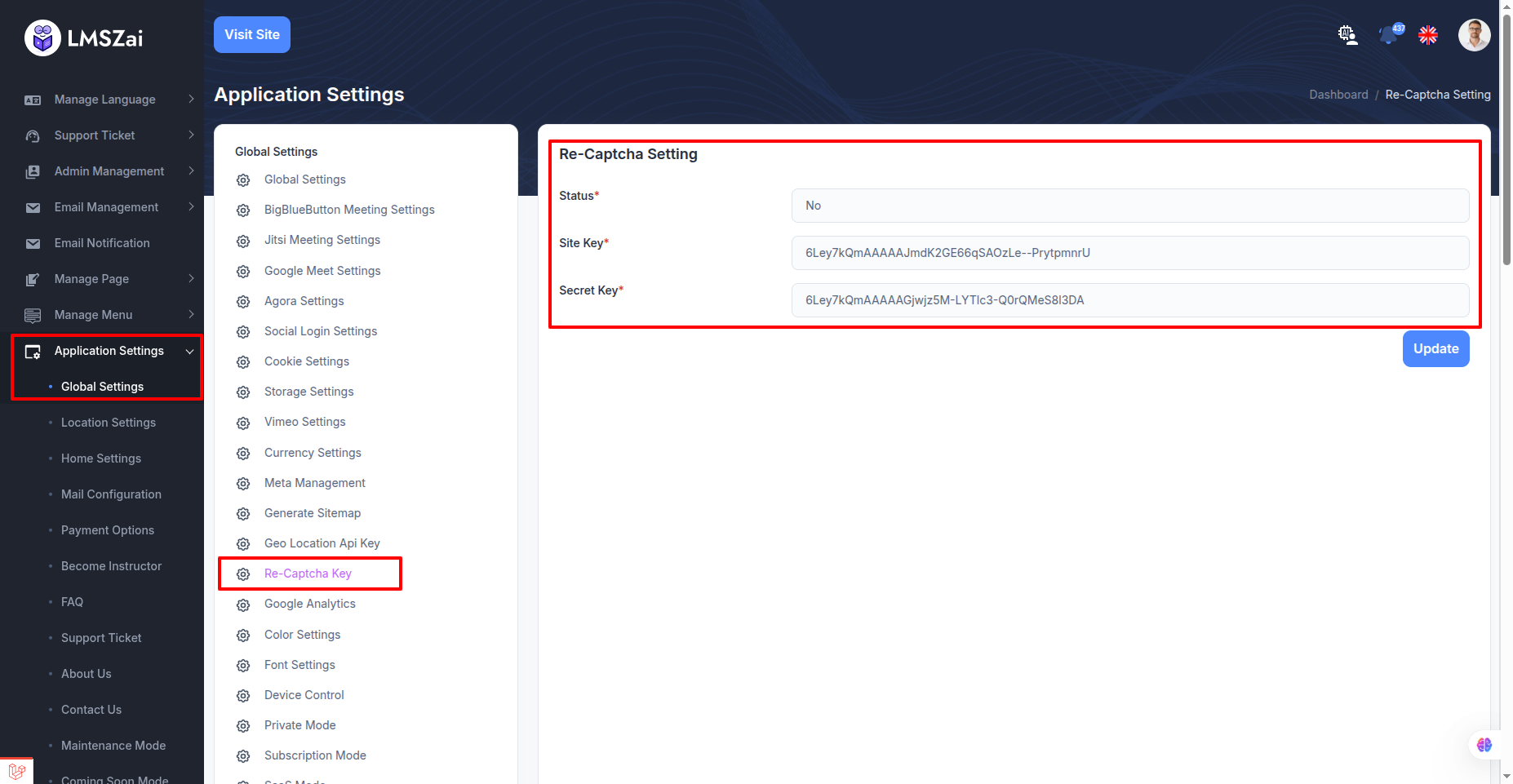1513x784 pixels.
Task: Open the user profile avatar
Action: click(x=1474, y=35)
